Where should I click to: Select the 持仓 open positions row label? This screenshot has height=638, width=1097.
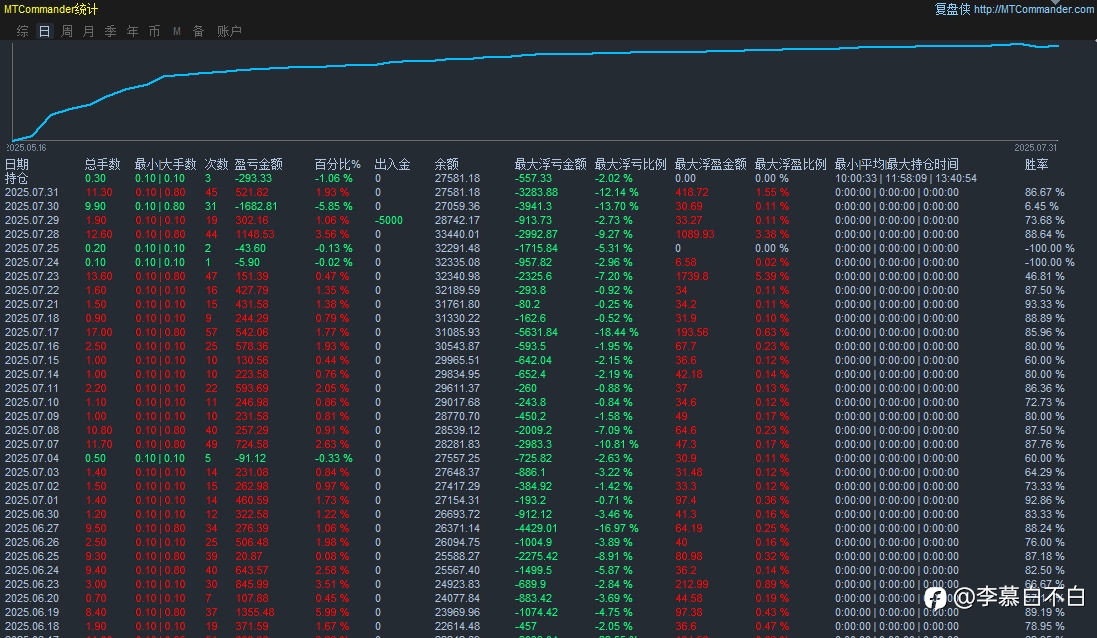(17, 178)
